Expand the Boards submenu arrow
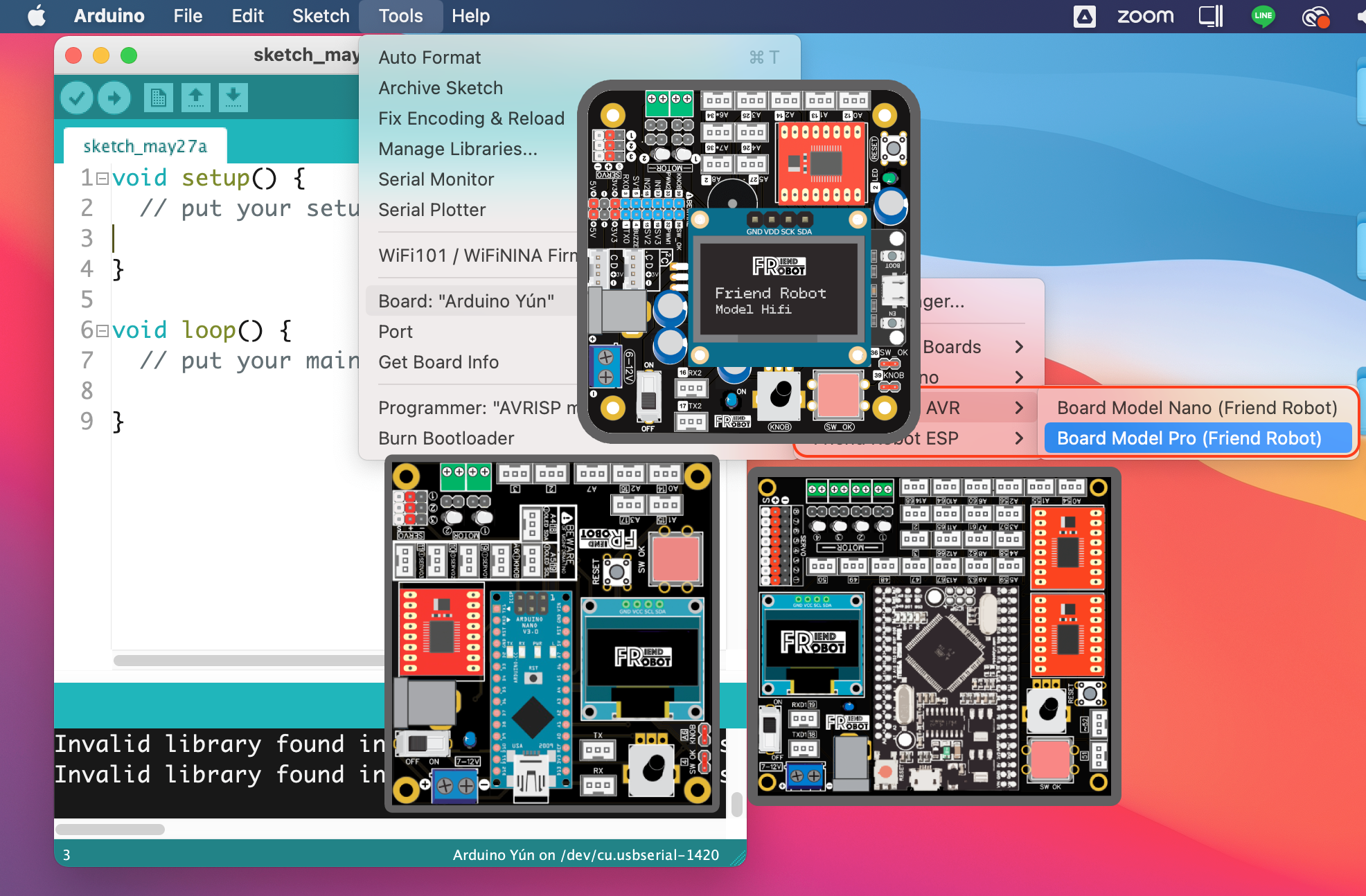The width and height of the screenshot is (1366, 896). [x=1019, y=347]
